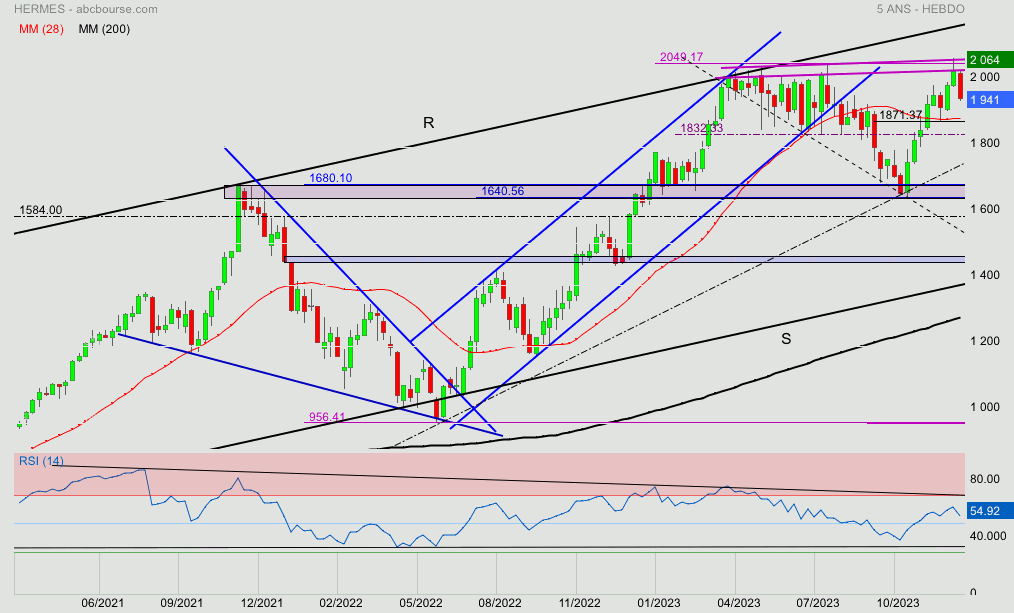Click the "07/2023" date axis label

click(x=816, y=603)
